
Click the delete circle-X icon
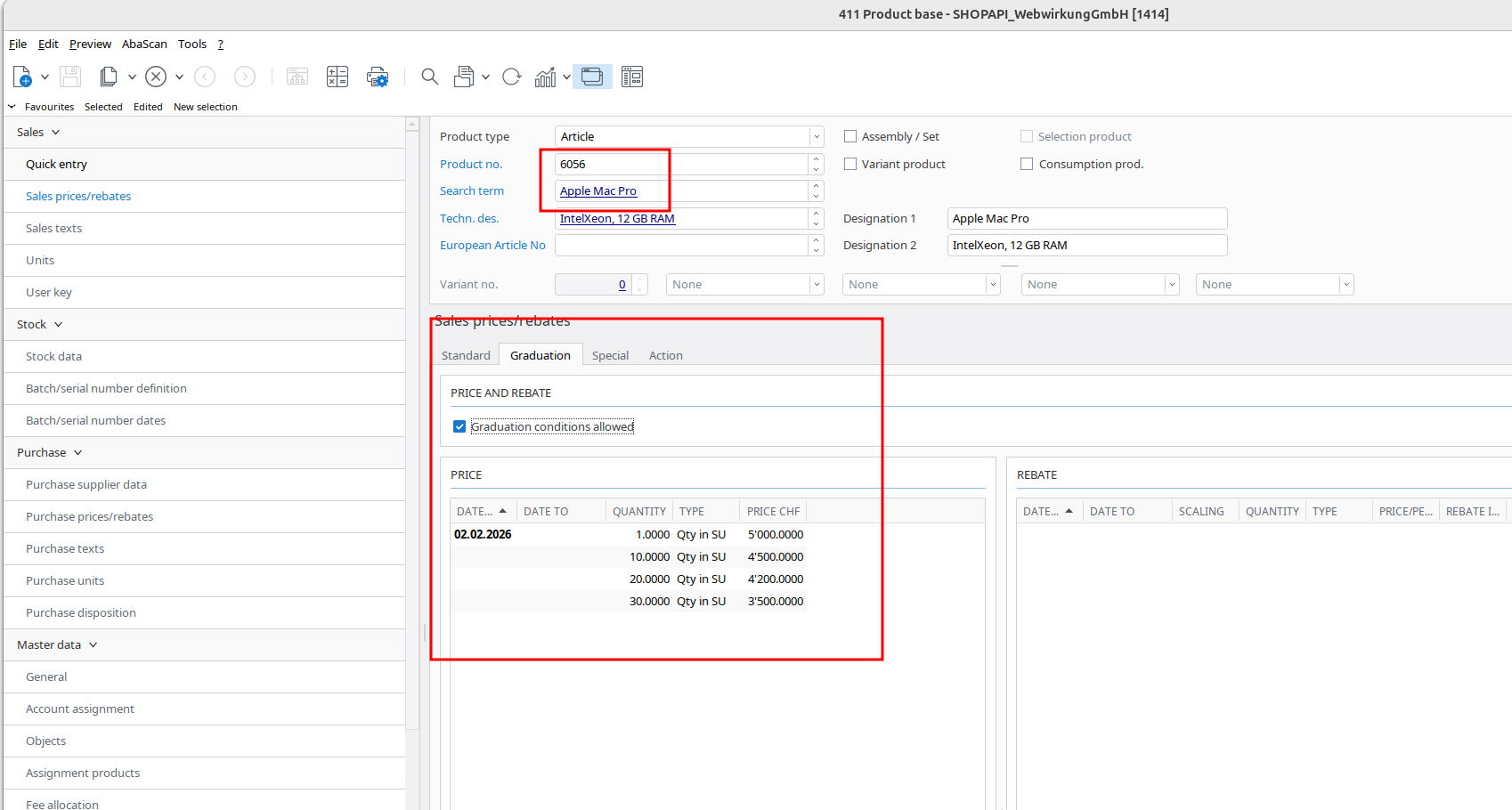(x=156, y=77)
